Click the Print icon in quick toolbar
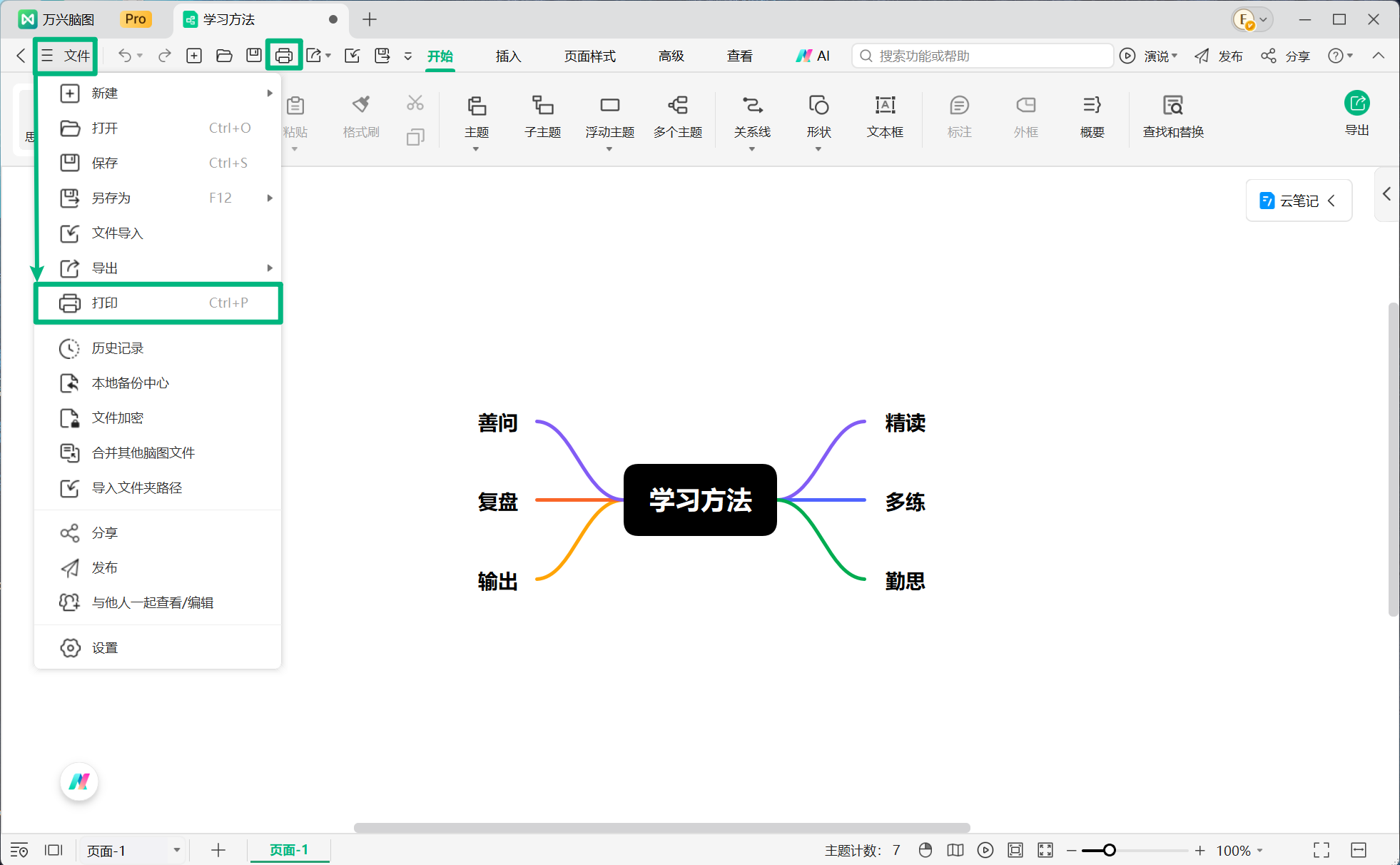The height and width of the screenshot is (865, 1400). pyautogui.click(x=284, y=56)
